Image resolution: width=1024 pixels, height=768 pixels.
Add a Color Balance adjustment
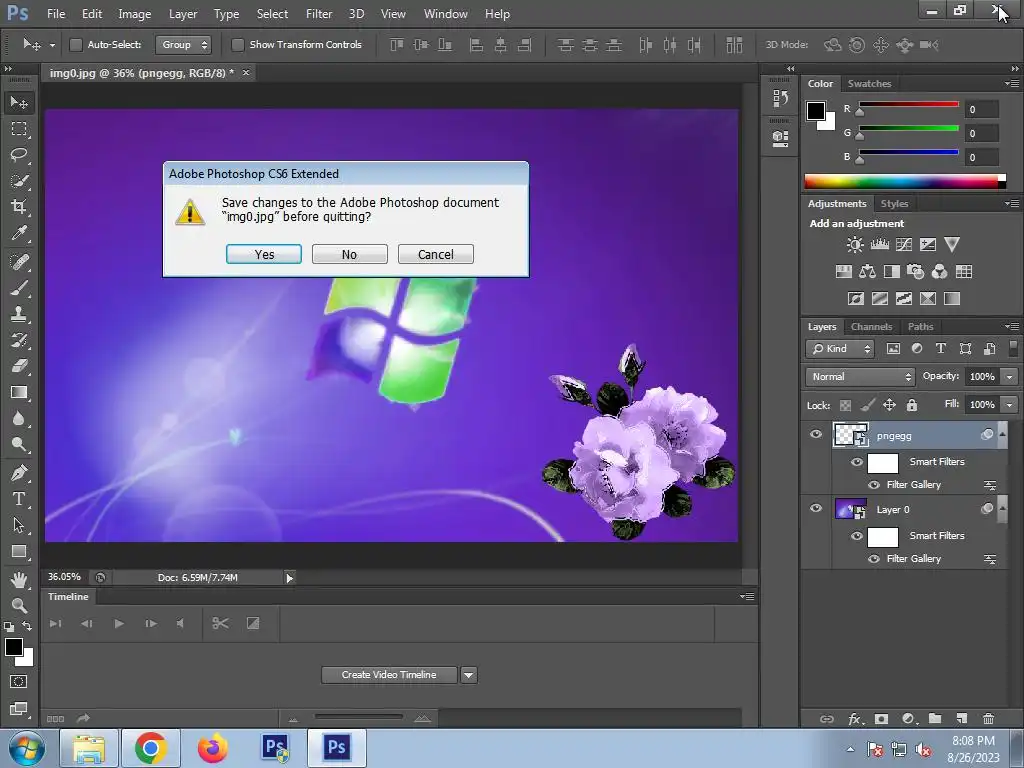click(x=868, y=272)
